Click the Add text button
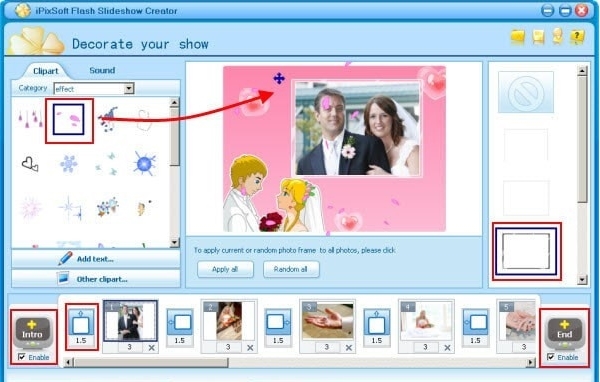 [x=96, y=259]
